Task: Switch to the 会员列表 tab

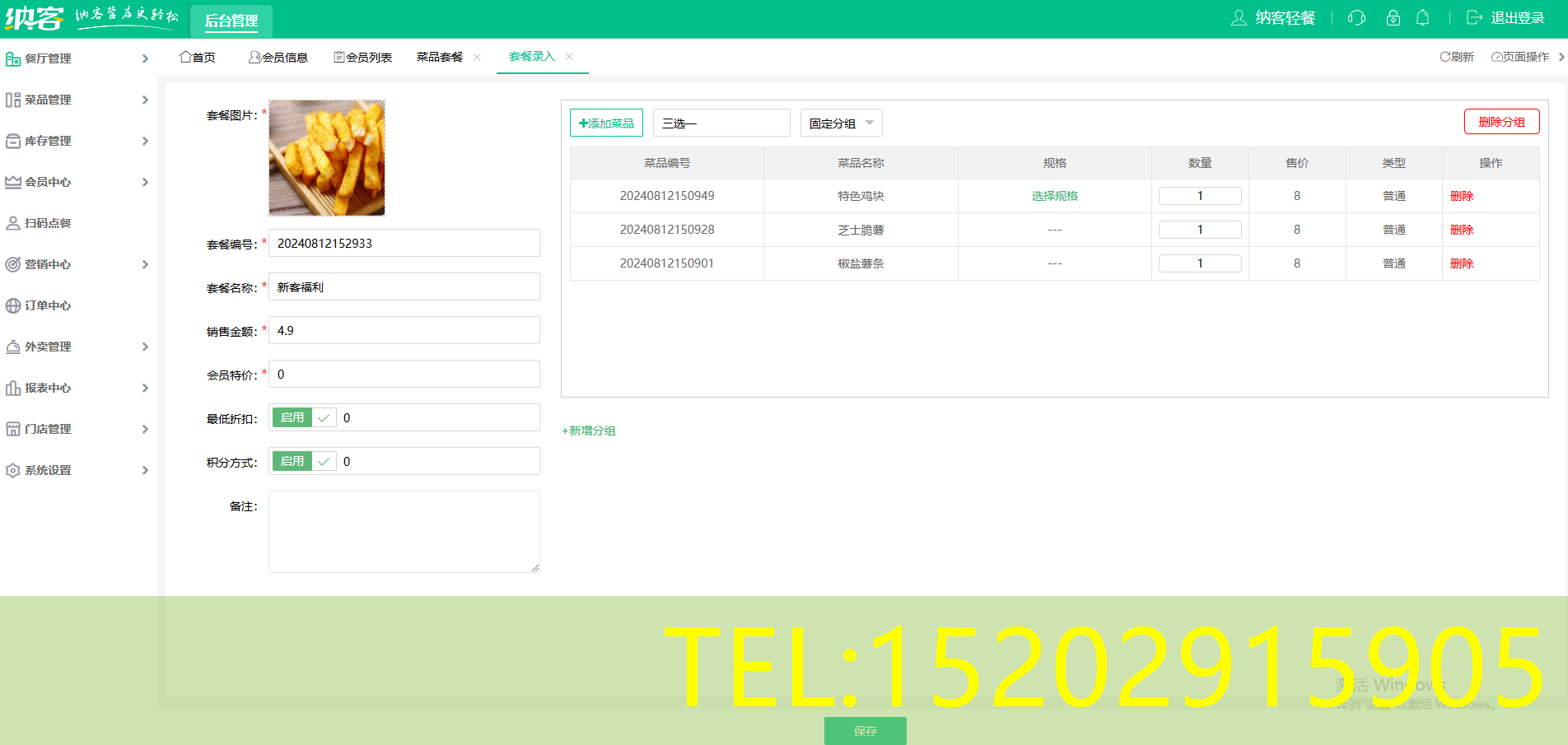Action: coord(362,57)
